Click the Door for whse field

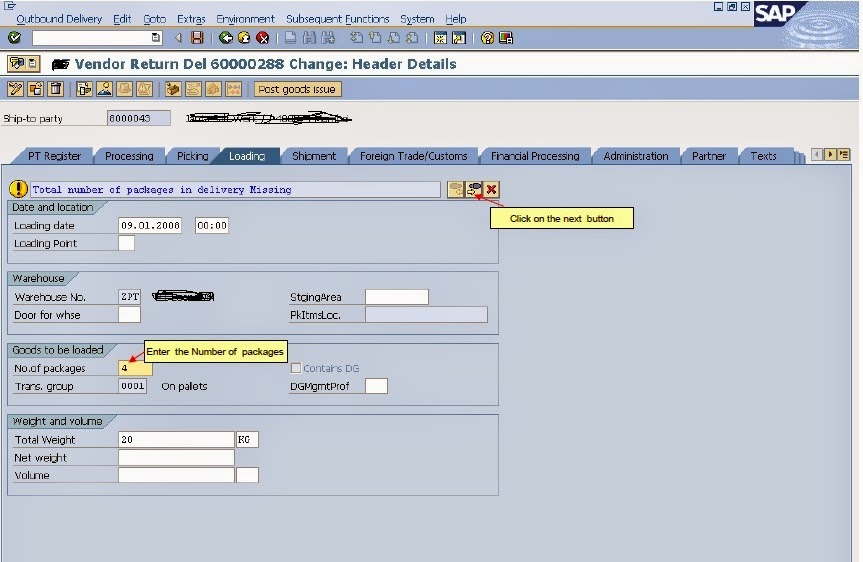tap(129, 315)
